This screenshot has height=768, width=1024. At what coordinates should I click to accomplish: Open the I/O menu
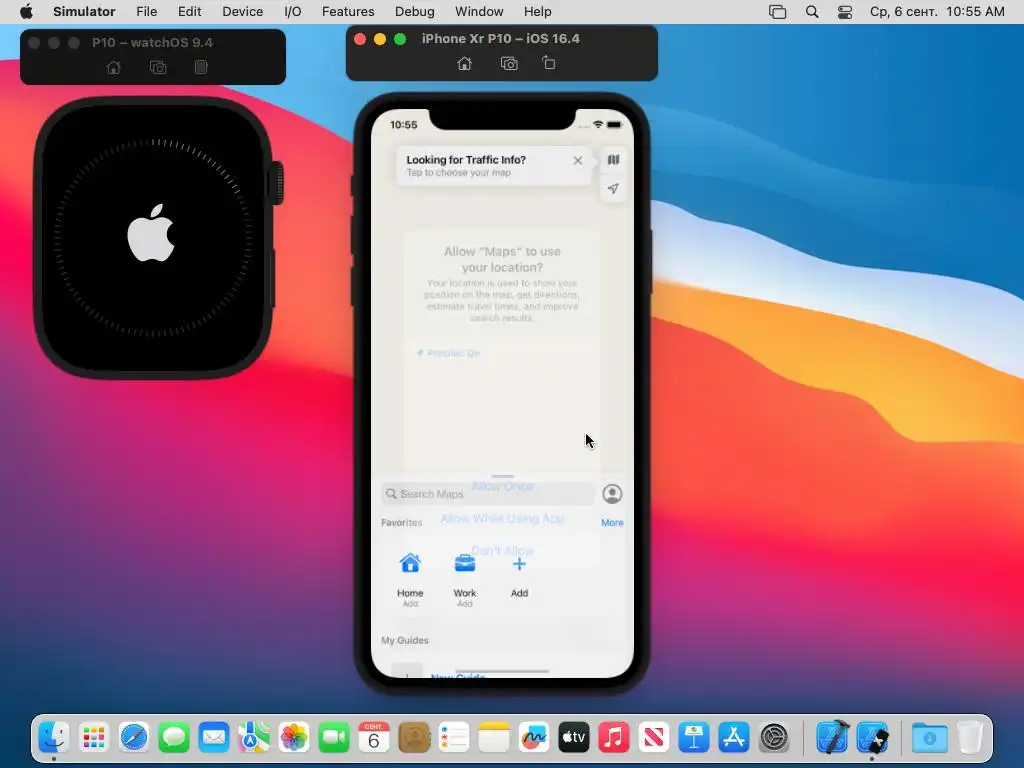click(293, 12)
